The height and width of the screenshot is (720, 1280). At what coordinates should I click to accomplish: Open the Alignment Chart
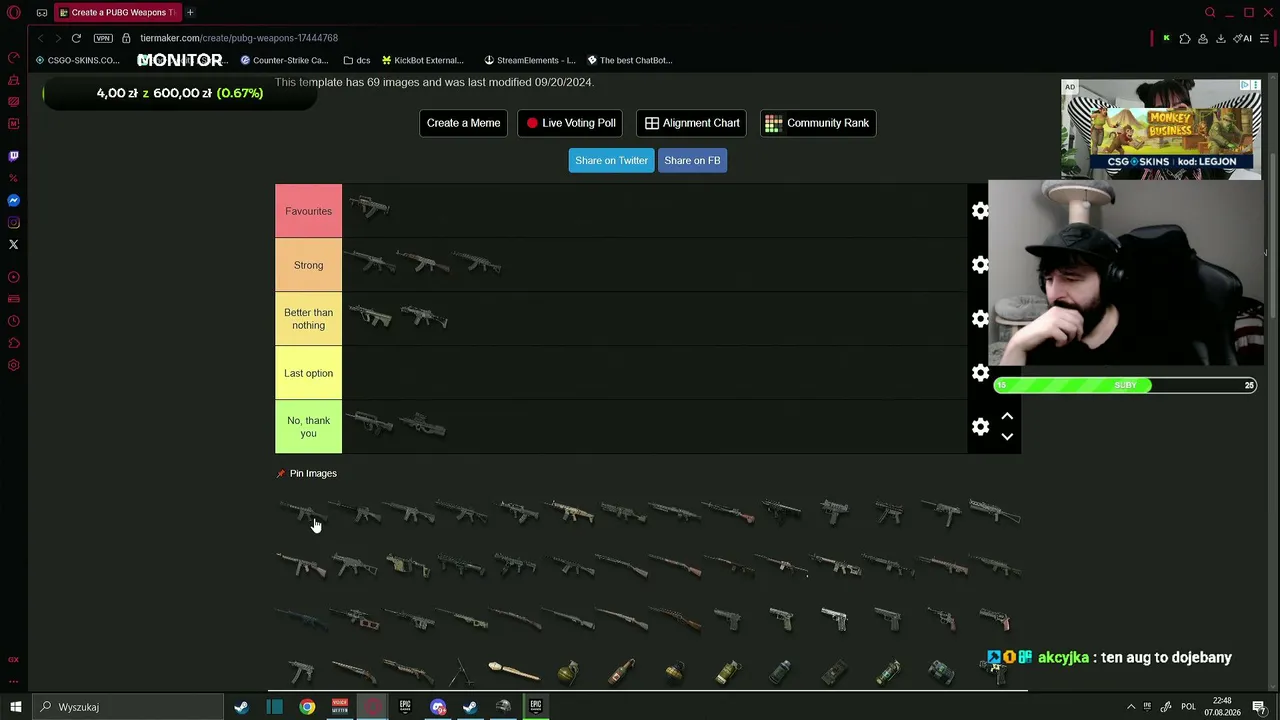point(692,123)
